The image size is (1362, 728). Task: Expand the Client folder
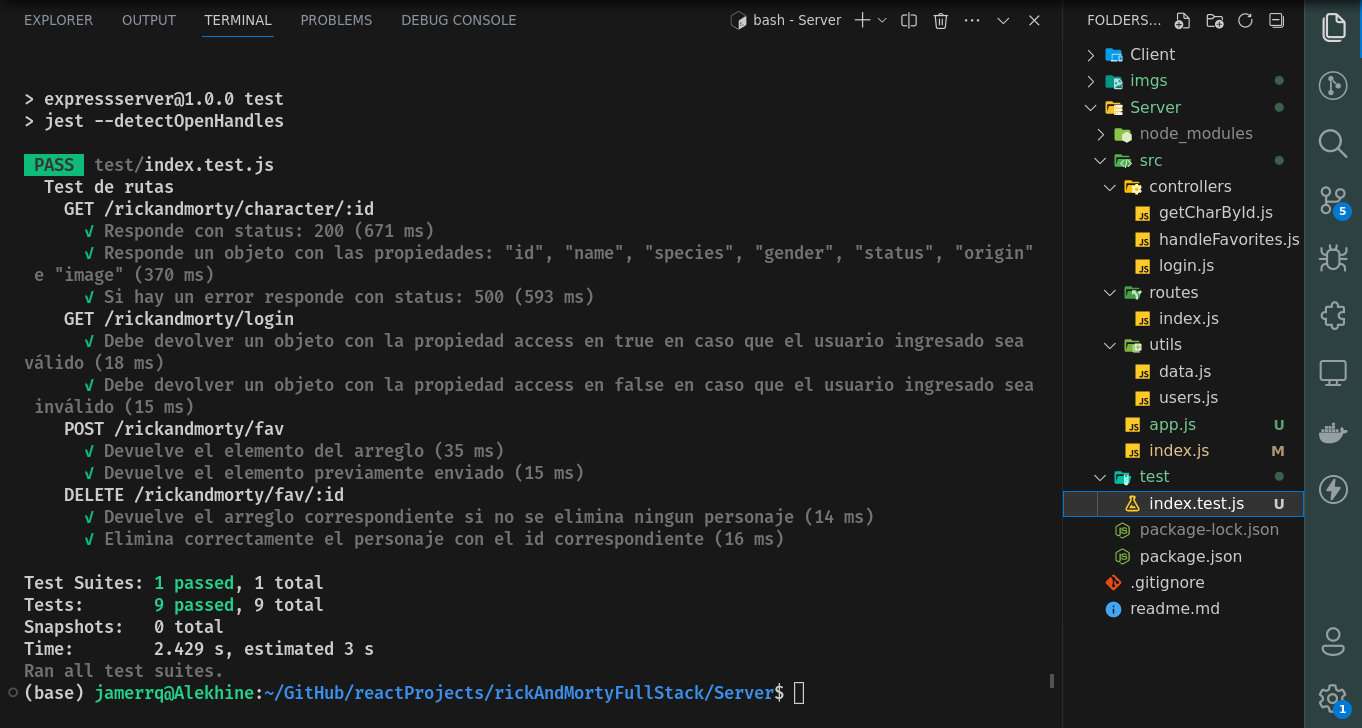[x=1152, y=54]
